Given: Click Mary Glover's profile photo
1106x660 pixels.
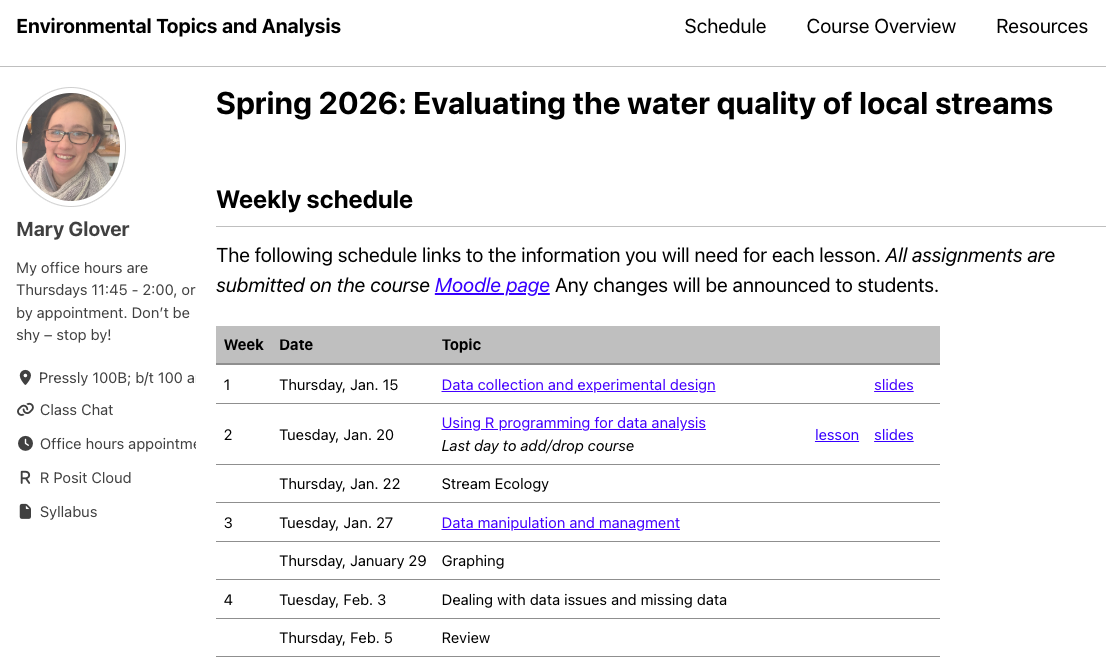Looking at the screenshot, I should pos(71,147).
